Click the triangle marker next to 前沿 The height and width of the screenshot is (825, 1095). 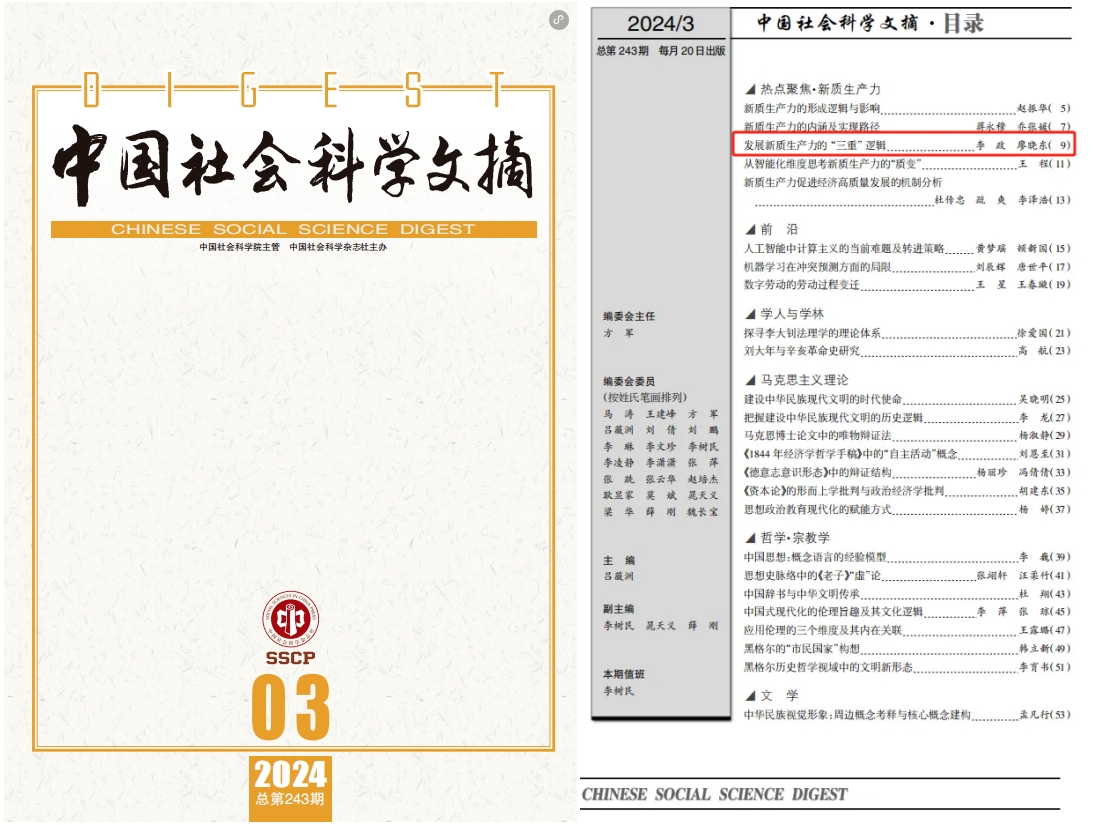pos(750,229)
